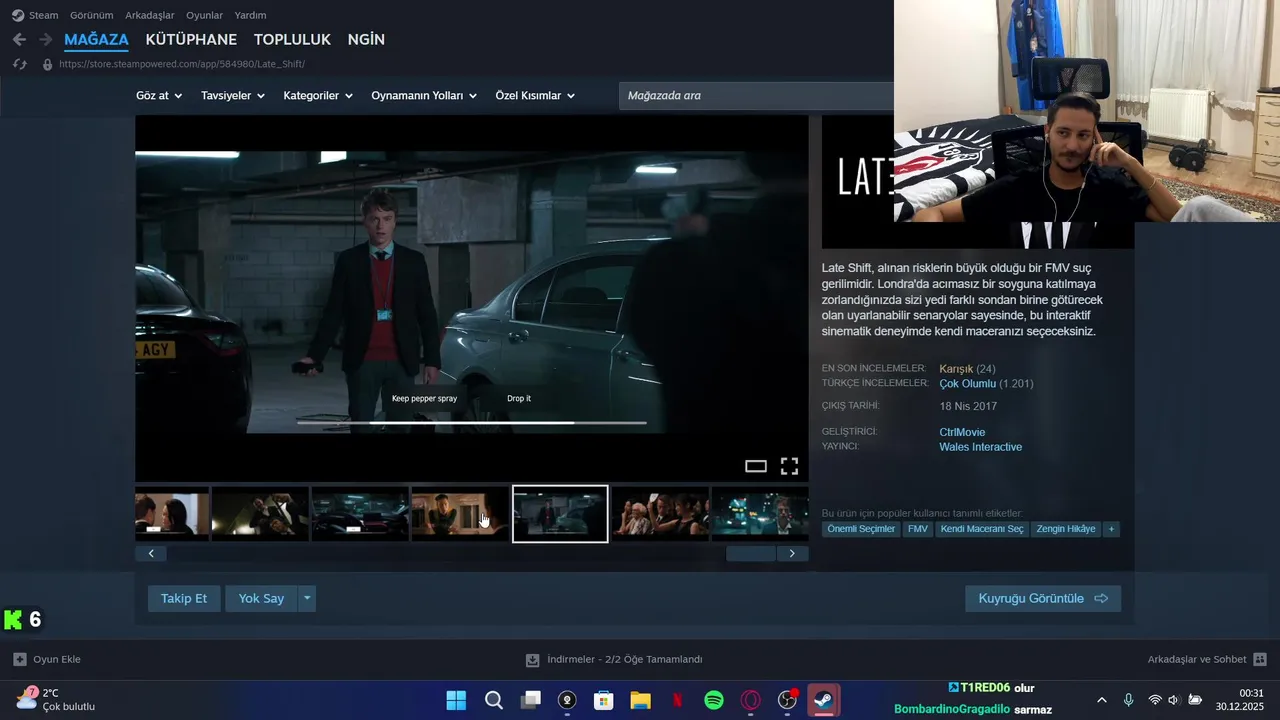Image resolution: width=1280 pixels, height=720 pixels.
Task: Open File Explorer from the taskbar
Action: point(640,700)
